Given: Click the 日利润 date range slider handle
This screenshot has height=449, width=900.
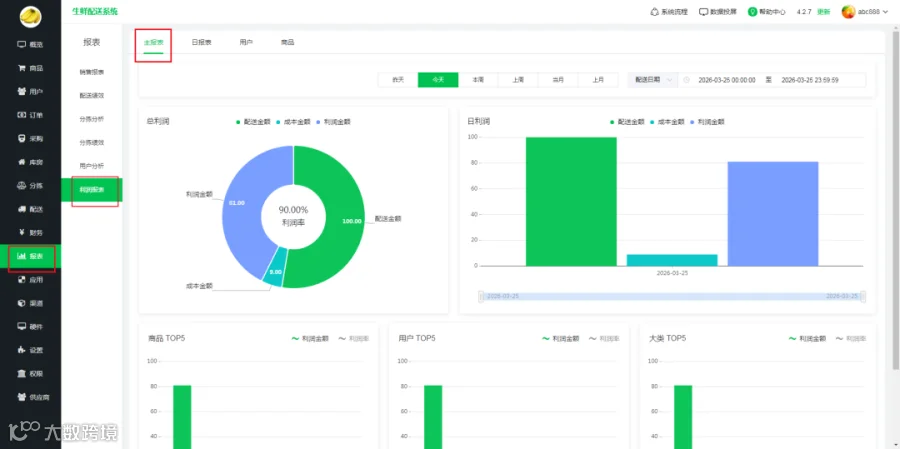Looking at the screenshot, I should (x=481, y=296).
